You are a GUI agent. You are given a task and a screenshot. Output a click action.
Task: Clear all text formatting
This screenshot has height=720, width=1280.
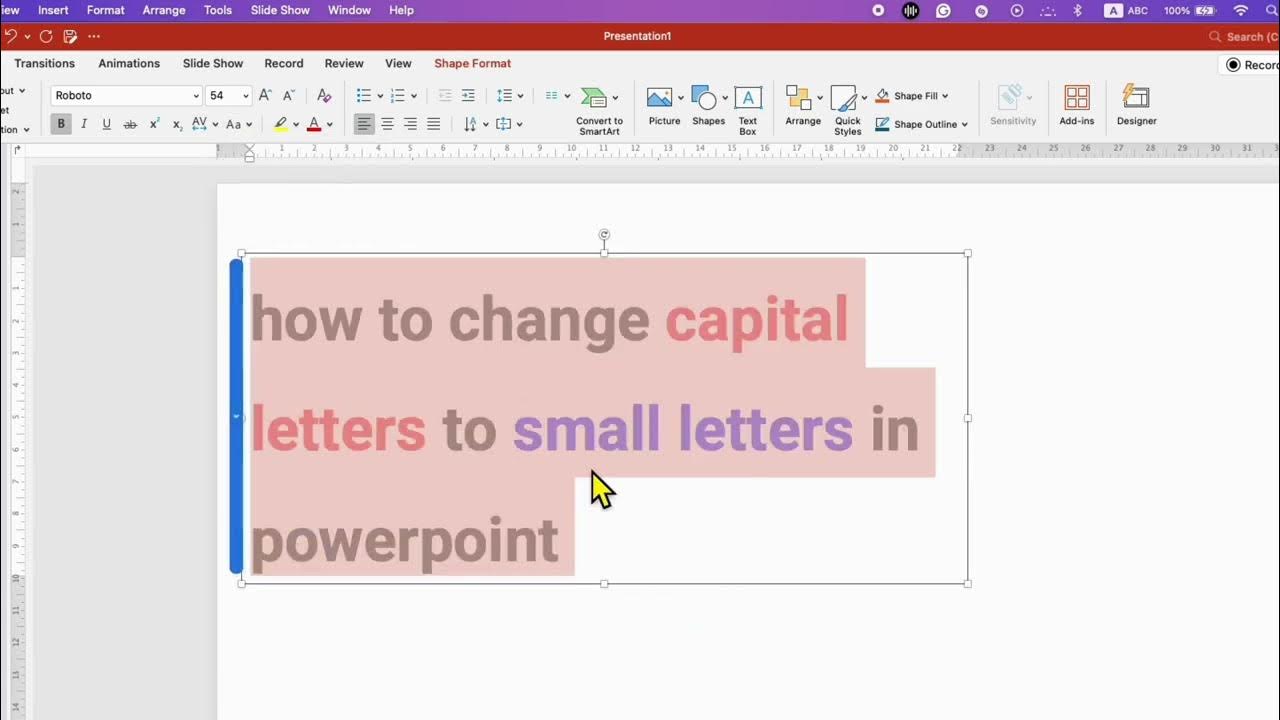323,95
